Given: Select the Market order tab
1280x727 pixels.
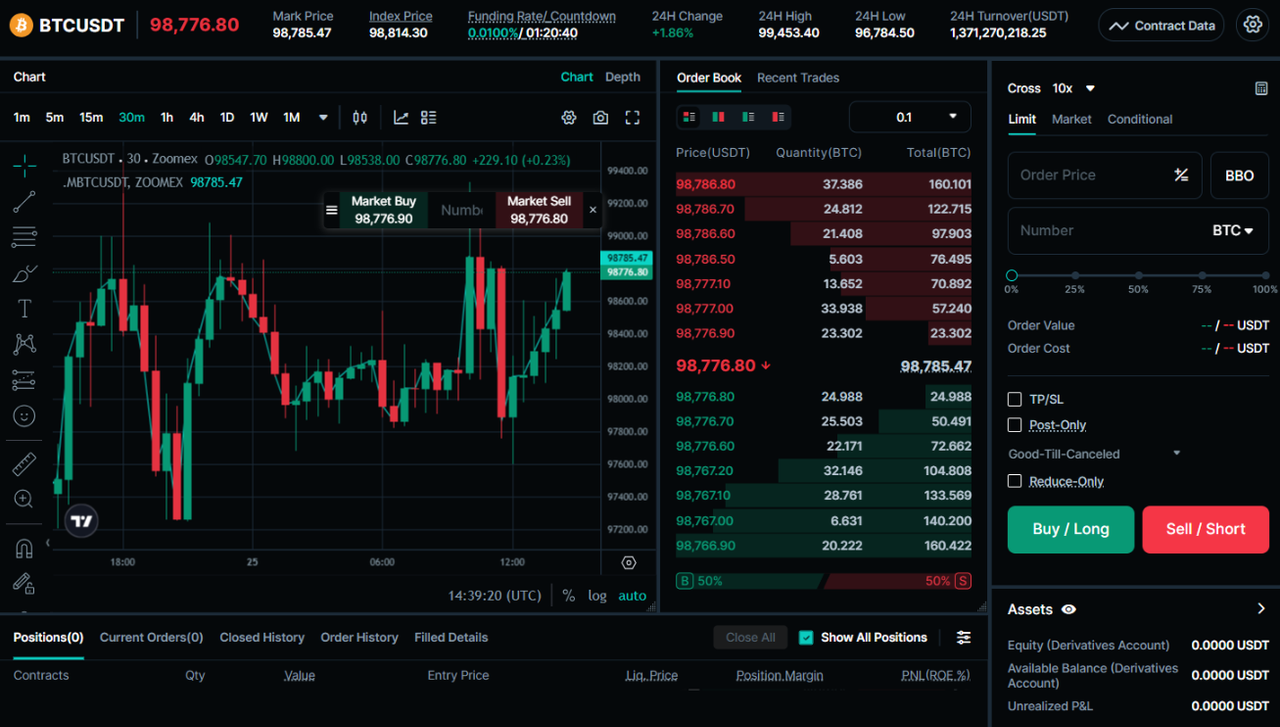Looking at the screenshot, I should coord(1072,119).
